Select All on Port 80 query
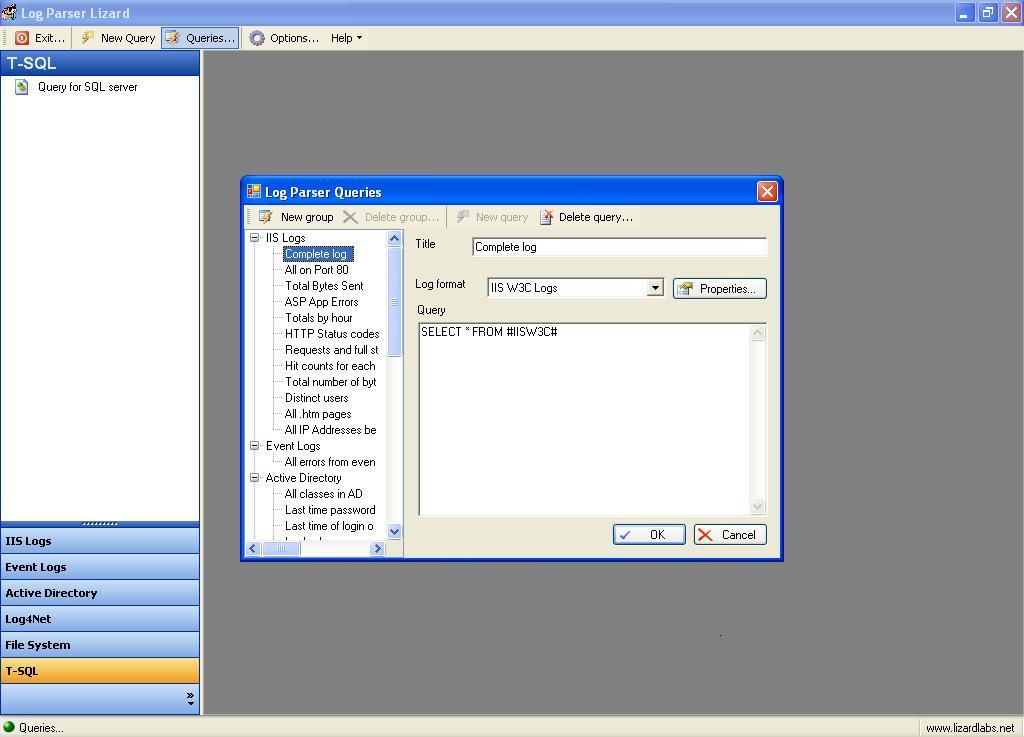Image resolution: width=1024 pixels, height=737 pixels. pos(316,270)
